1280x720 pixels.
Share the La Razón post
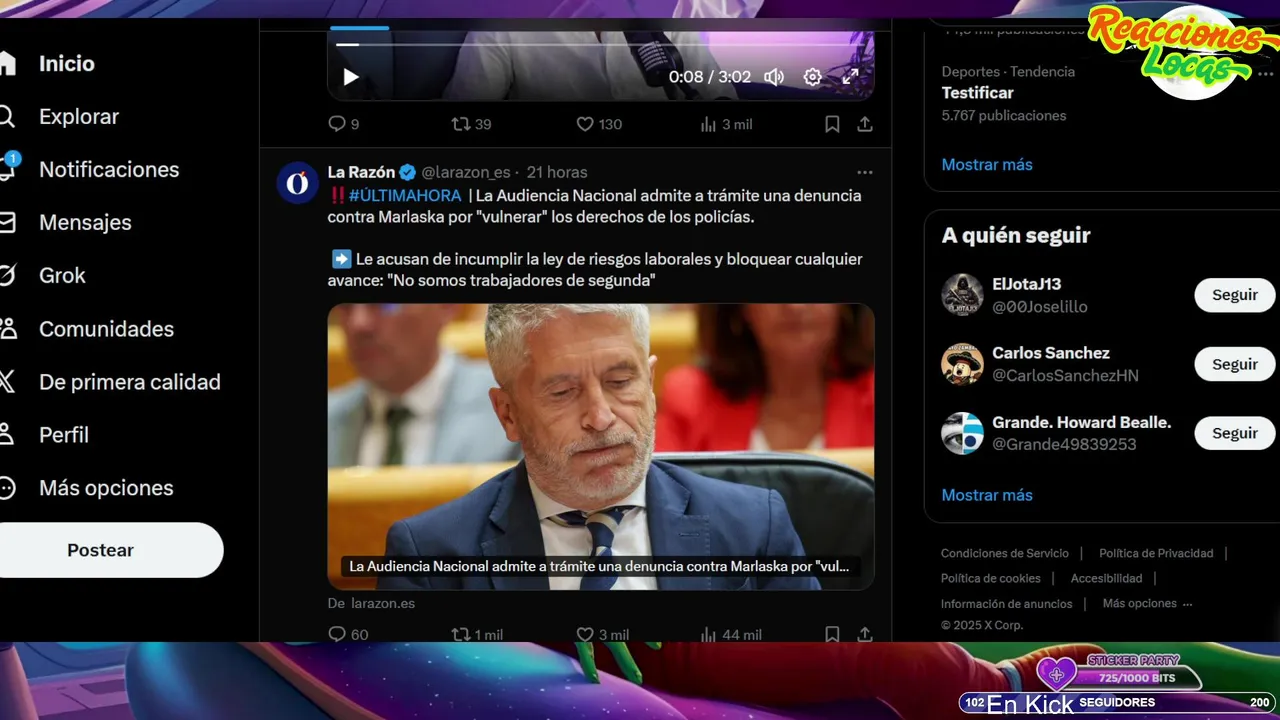click(x=865, y=634)
